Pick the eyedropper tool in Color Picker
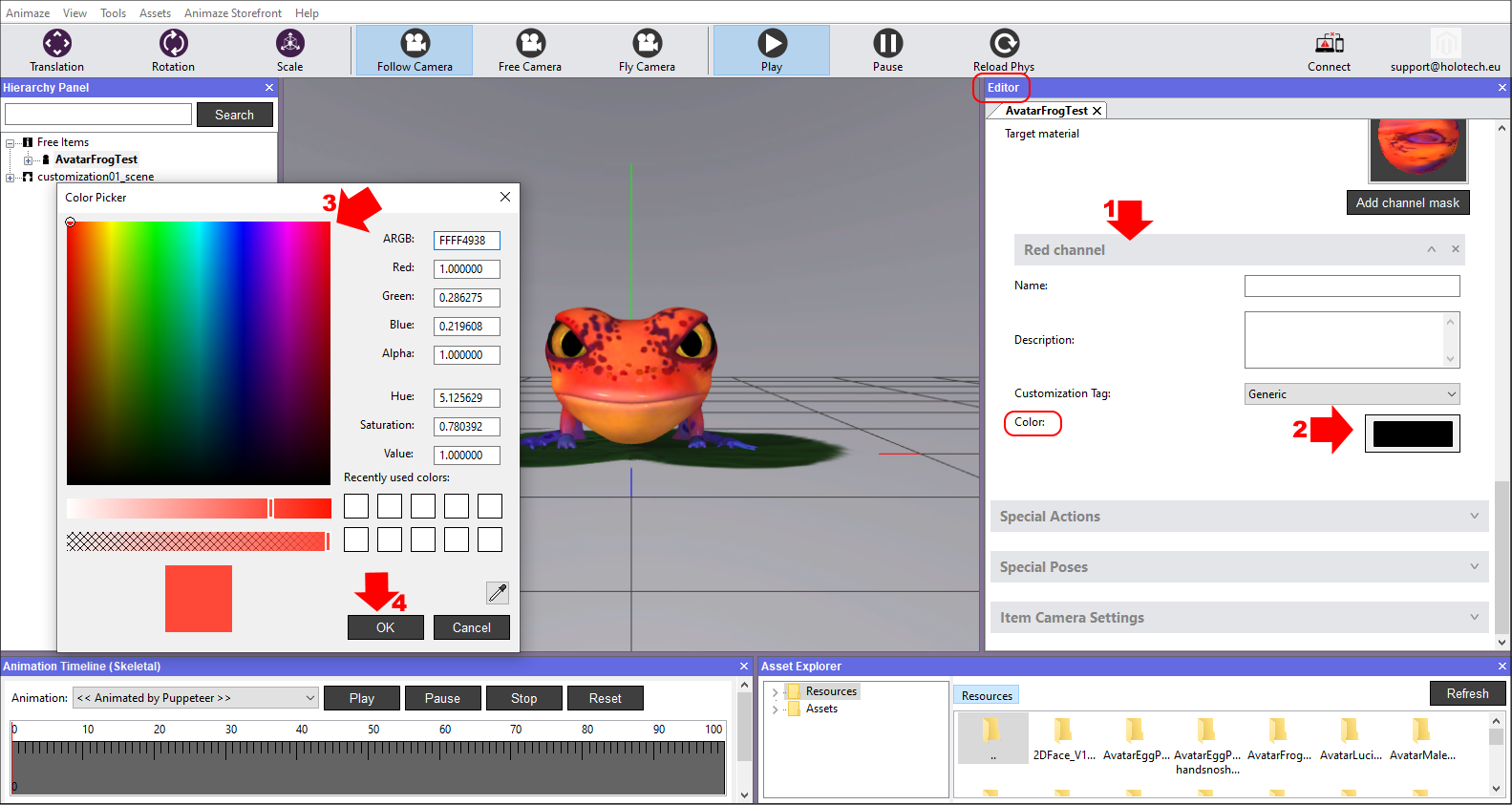The image size is (1512, 805). [x=498, y=593]
